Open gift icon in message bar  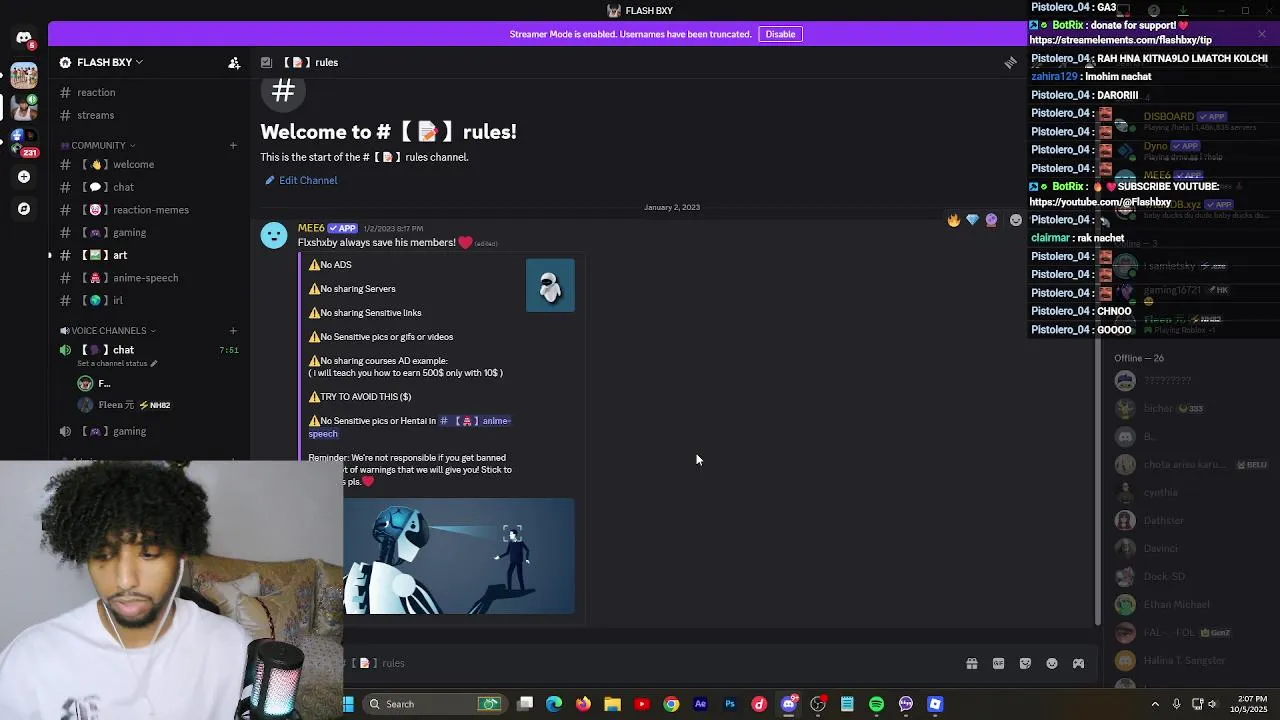971,664
